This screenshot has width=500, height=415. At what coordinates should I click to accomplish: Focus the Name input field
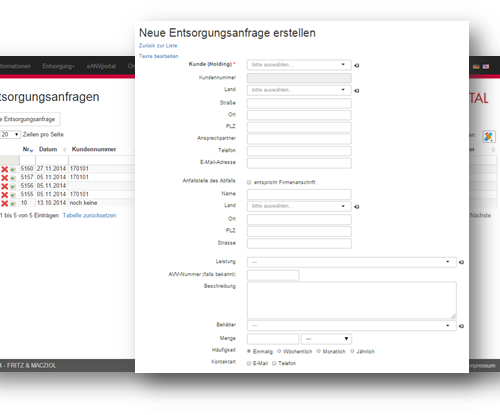tap(299, 194)
